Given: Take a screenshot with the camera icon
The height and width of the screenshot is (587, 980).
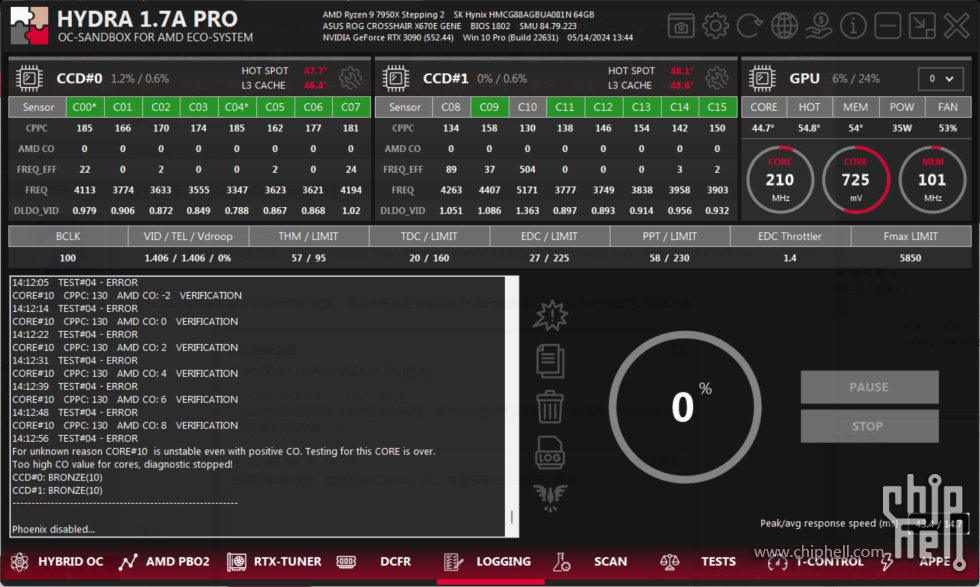Looking at the screenshot, I should 681,26.
